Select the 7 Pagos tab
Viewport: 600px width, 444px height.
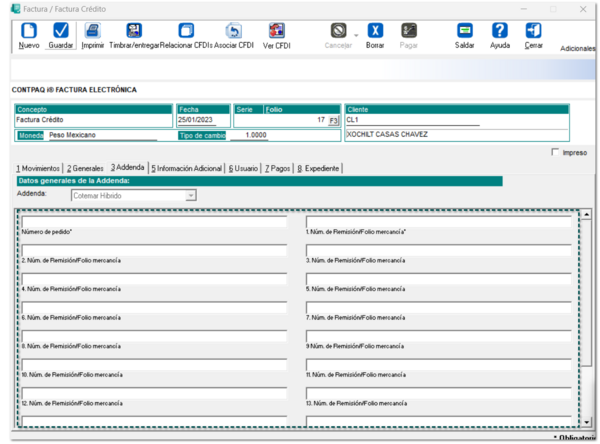[x=278, y=167]
